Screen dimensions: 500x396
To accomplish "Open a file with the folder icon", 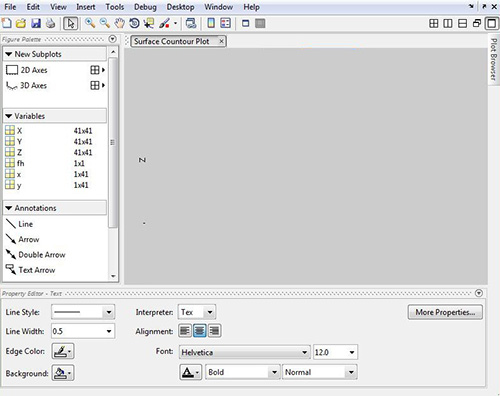I will 21,23.
